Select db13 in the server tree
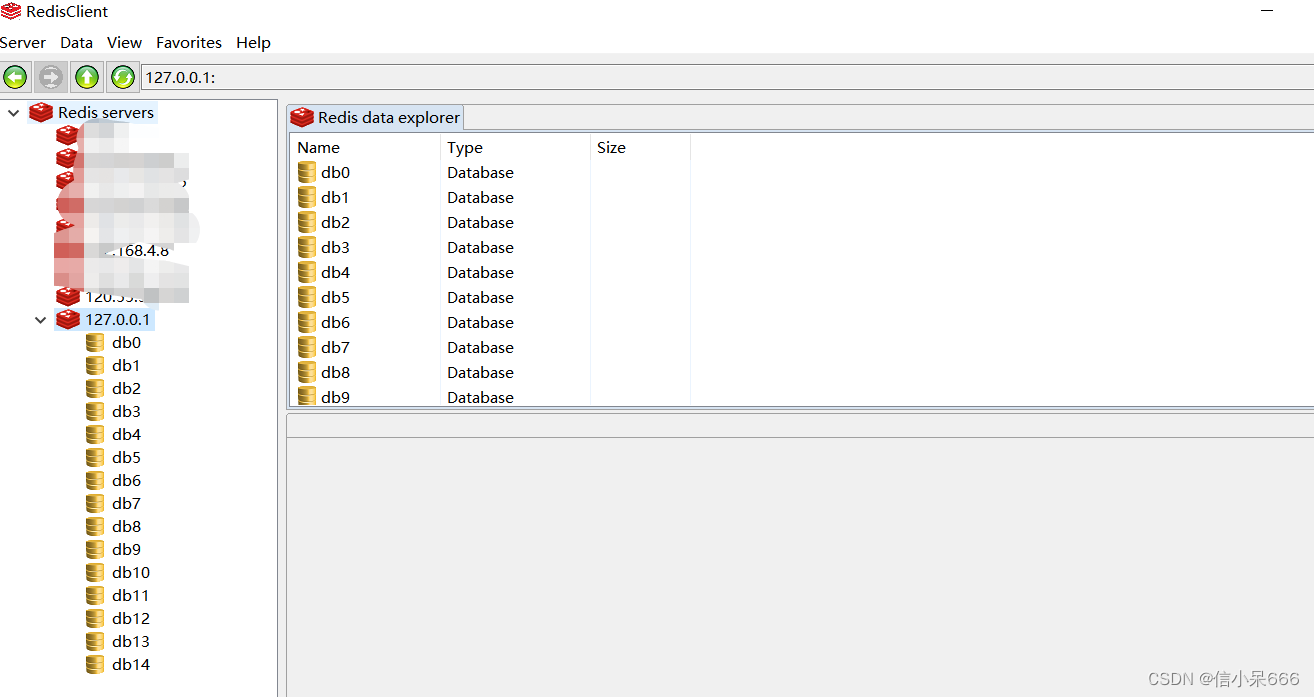The image size is (1314, 697). [x=131, y=642]
